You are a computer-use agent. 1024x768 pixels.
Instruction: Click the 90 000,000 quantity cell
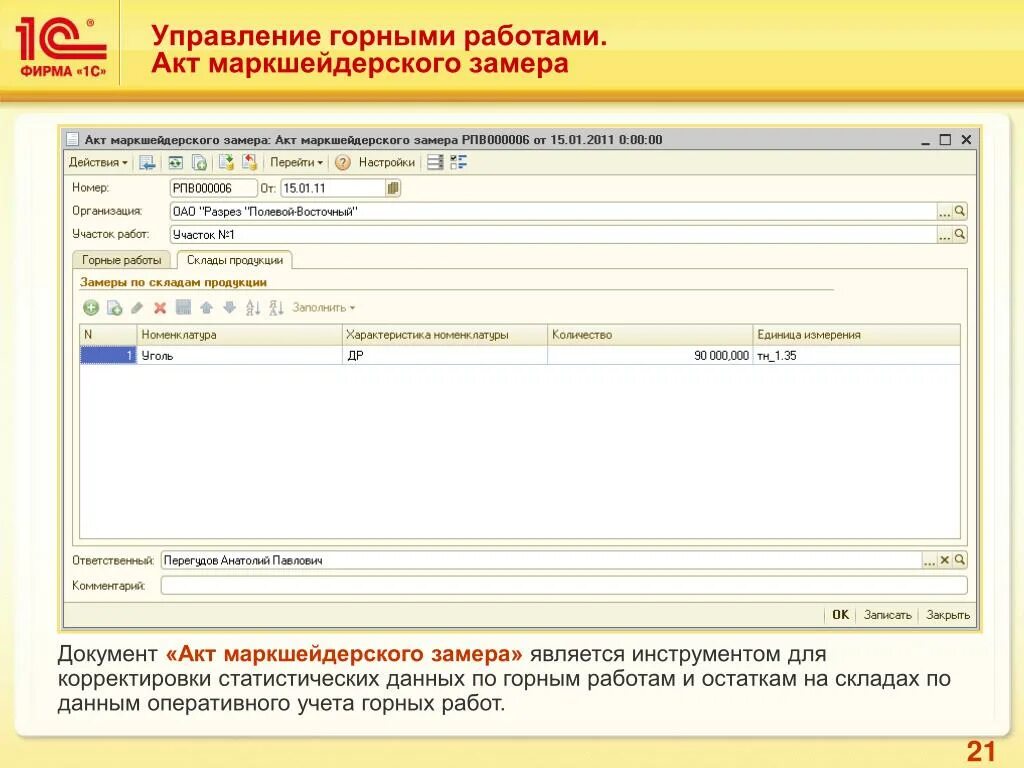click(x=650, y=355)
